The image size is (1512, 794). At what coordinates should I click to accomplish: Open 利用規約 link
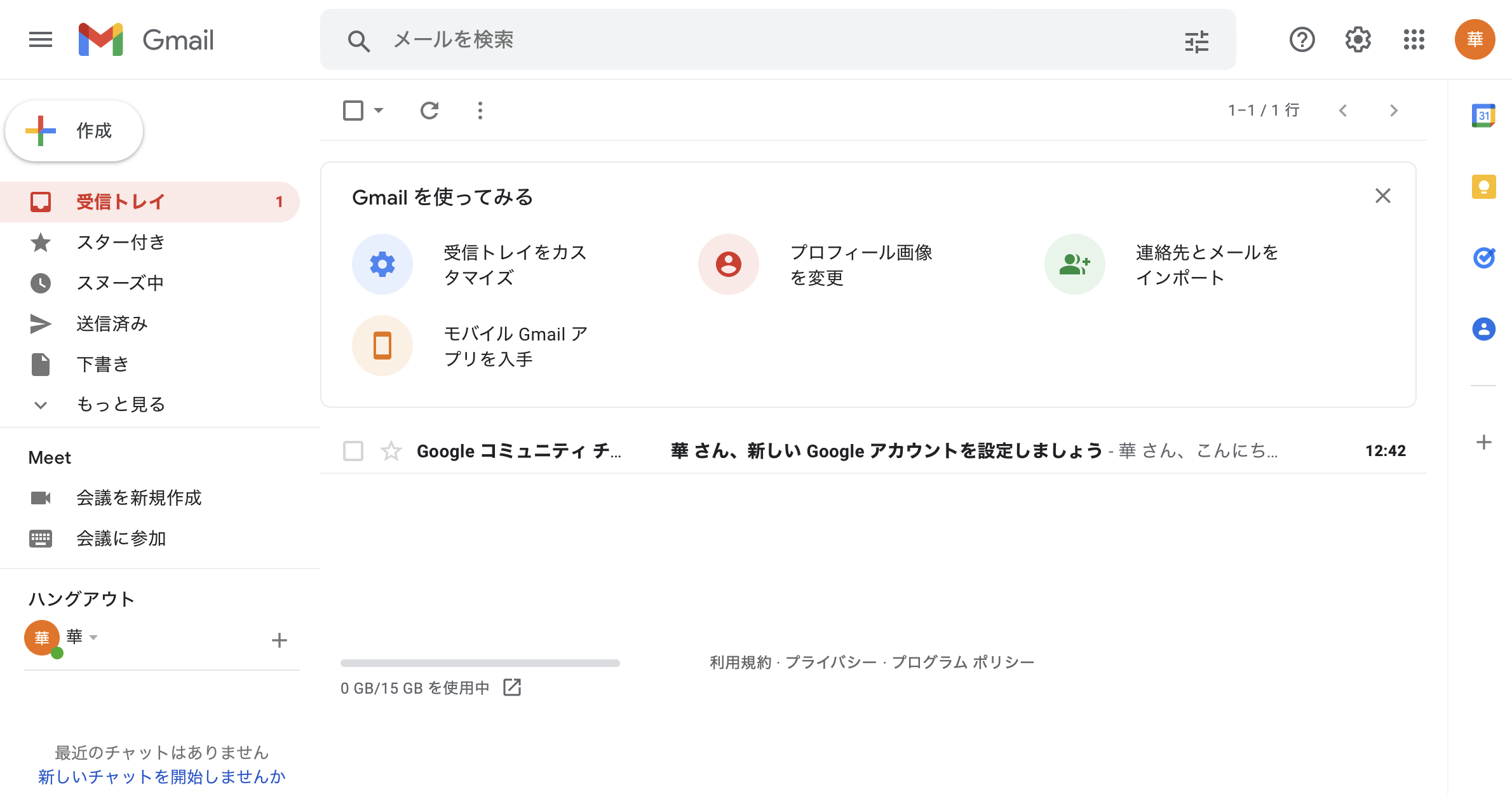740,663
